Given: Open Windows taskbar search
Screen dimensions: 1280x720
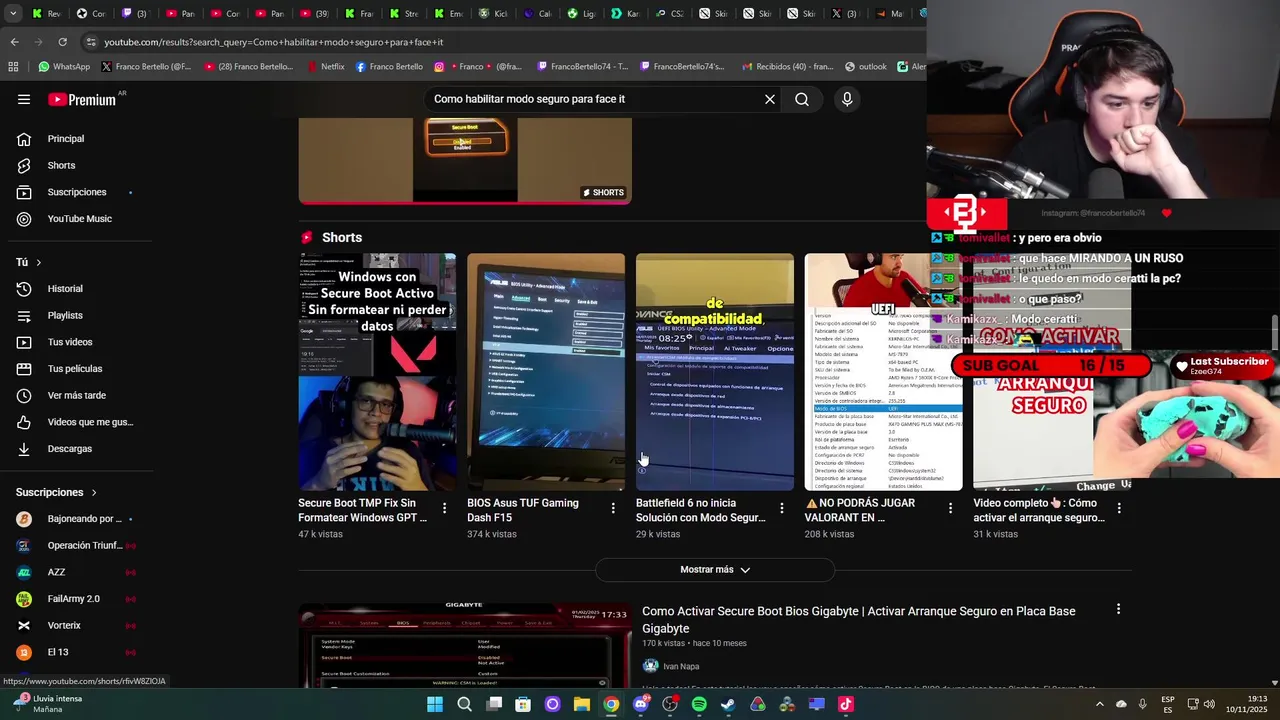Looking at the screenshot, I should pos(464,704).
